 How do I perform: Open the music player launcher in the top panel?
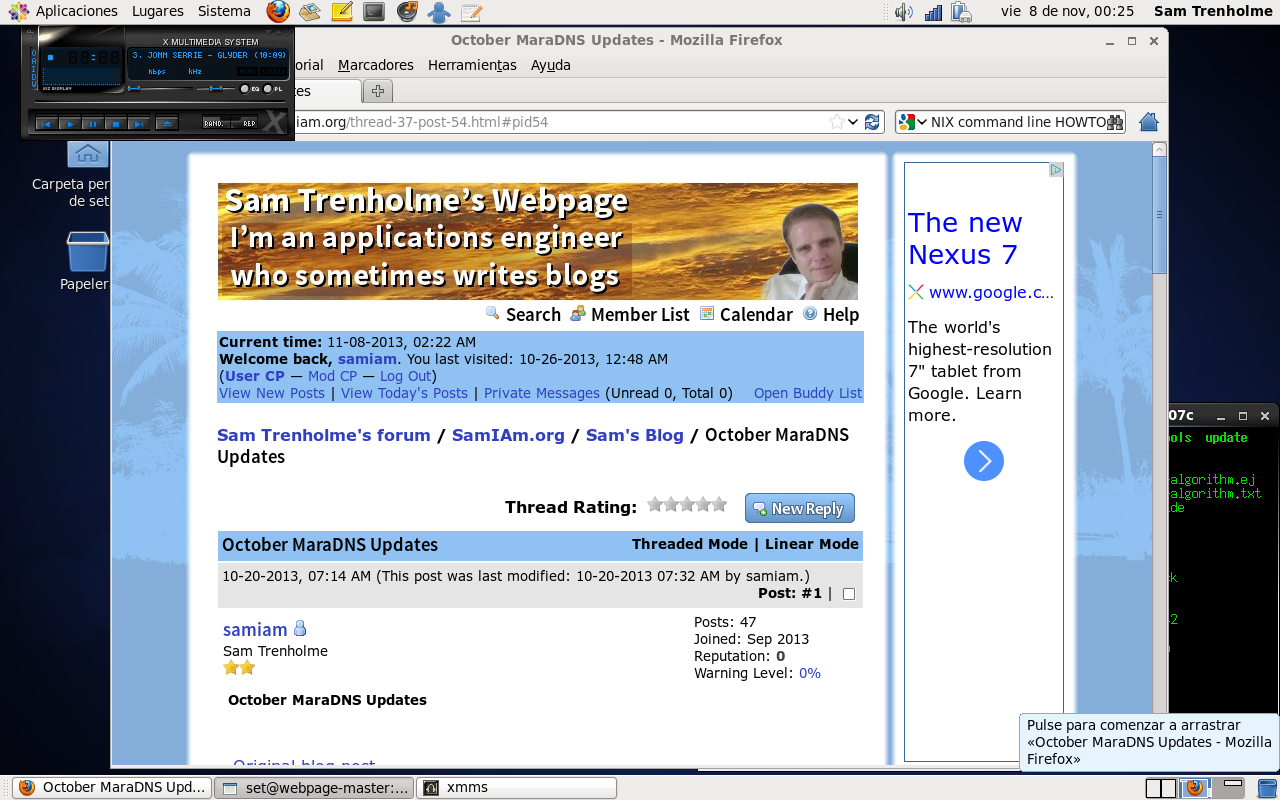[406, 11]
